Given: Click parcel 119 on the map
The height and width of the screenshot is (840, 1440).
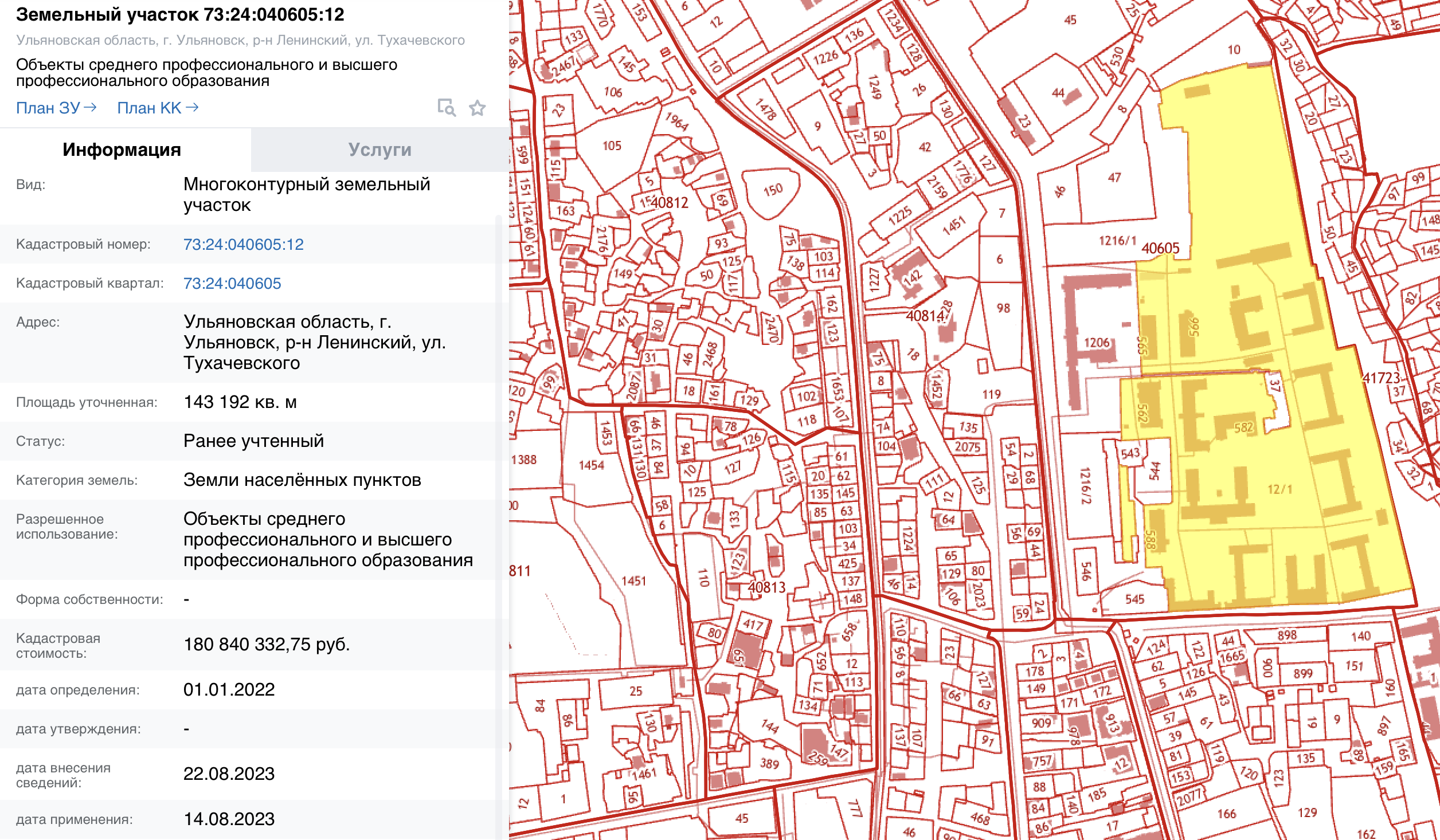Looking at the screenshot, I should [x=991, y=394].
